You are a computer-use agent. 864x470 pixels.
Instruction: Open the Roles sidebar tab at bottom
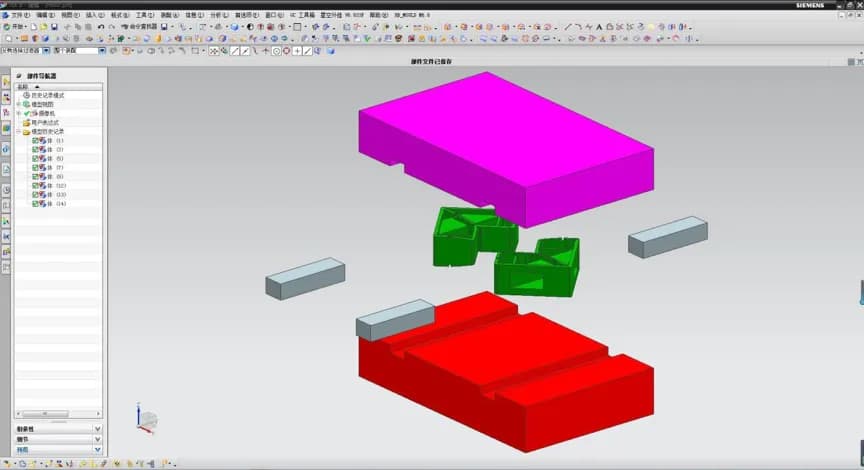coord(6,267)
